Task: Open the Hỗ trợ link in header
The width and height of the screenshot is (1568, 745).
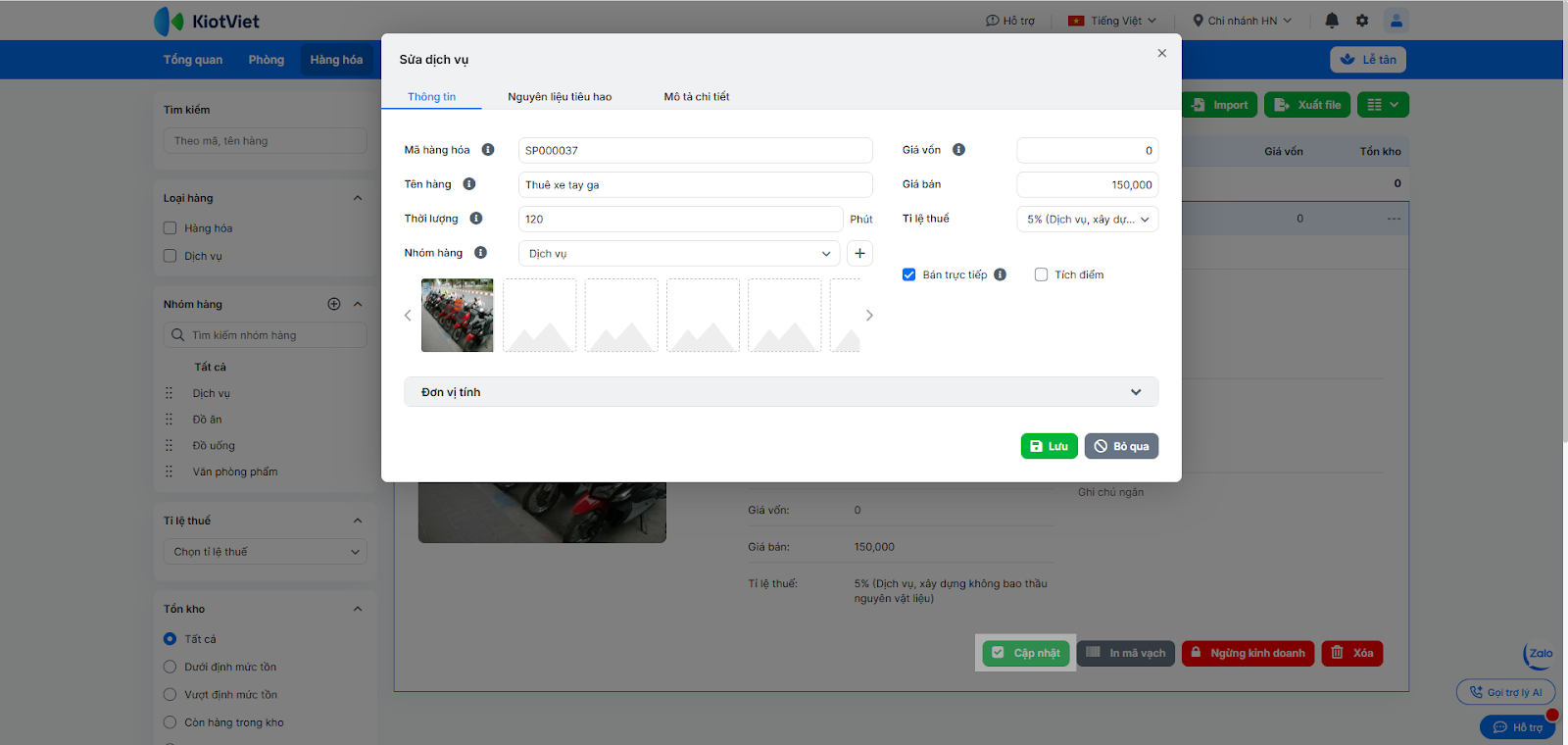Action: 1010,21
